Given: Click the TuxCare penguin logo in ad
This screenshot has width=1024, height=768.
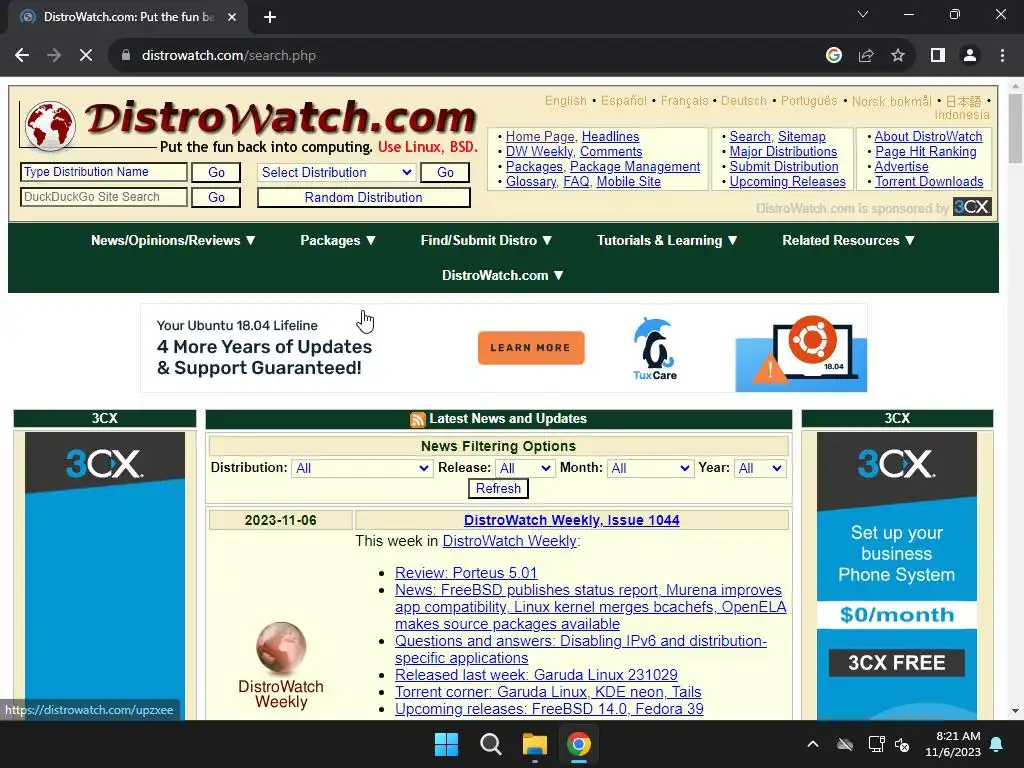Looking at the screenshot, I should click(654, 349).
